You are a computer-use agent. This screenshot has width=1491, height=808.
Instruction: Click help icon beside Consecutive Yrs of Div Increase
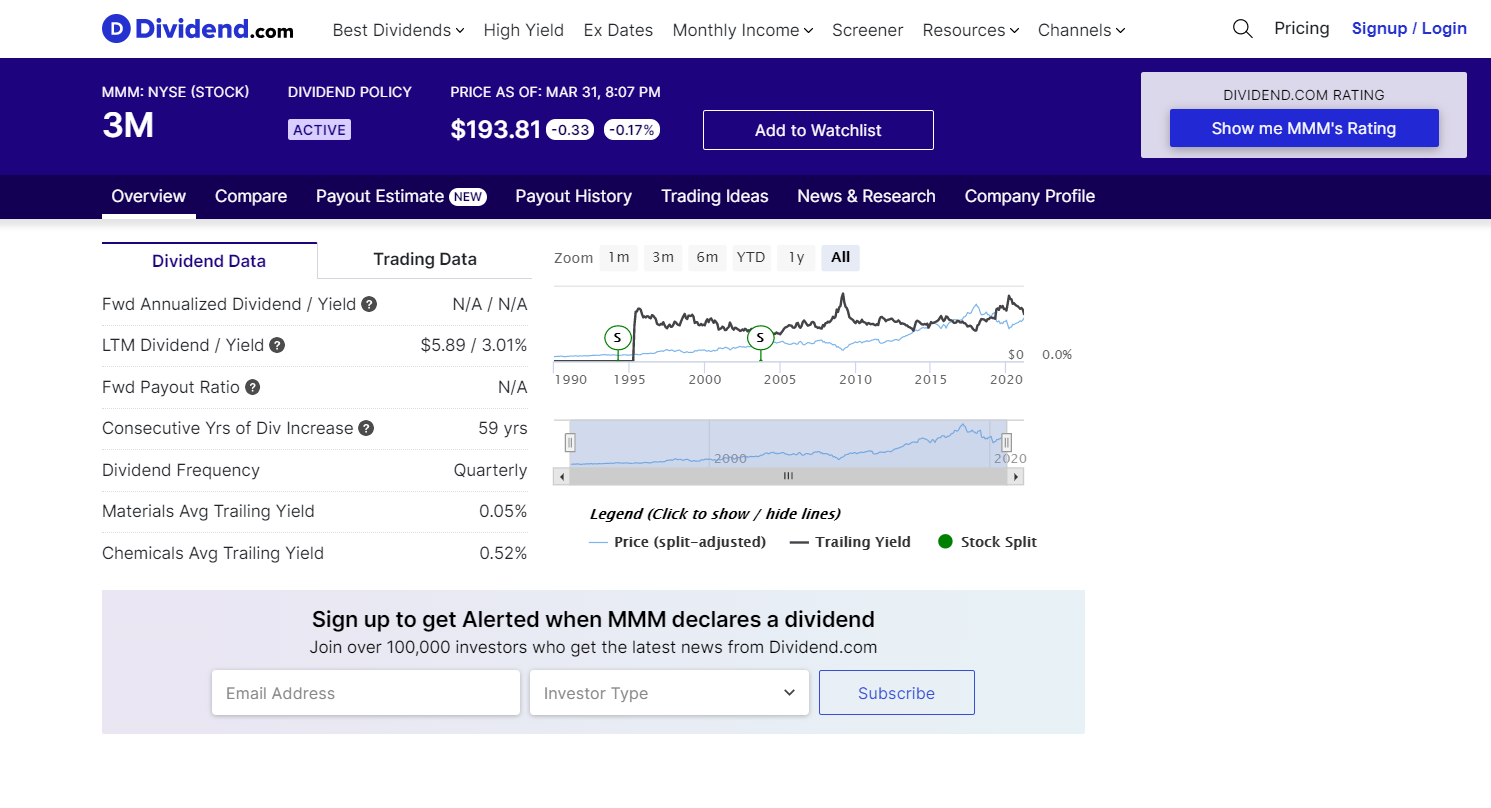click(x=366, y=428)
